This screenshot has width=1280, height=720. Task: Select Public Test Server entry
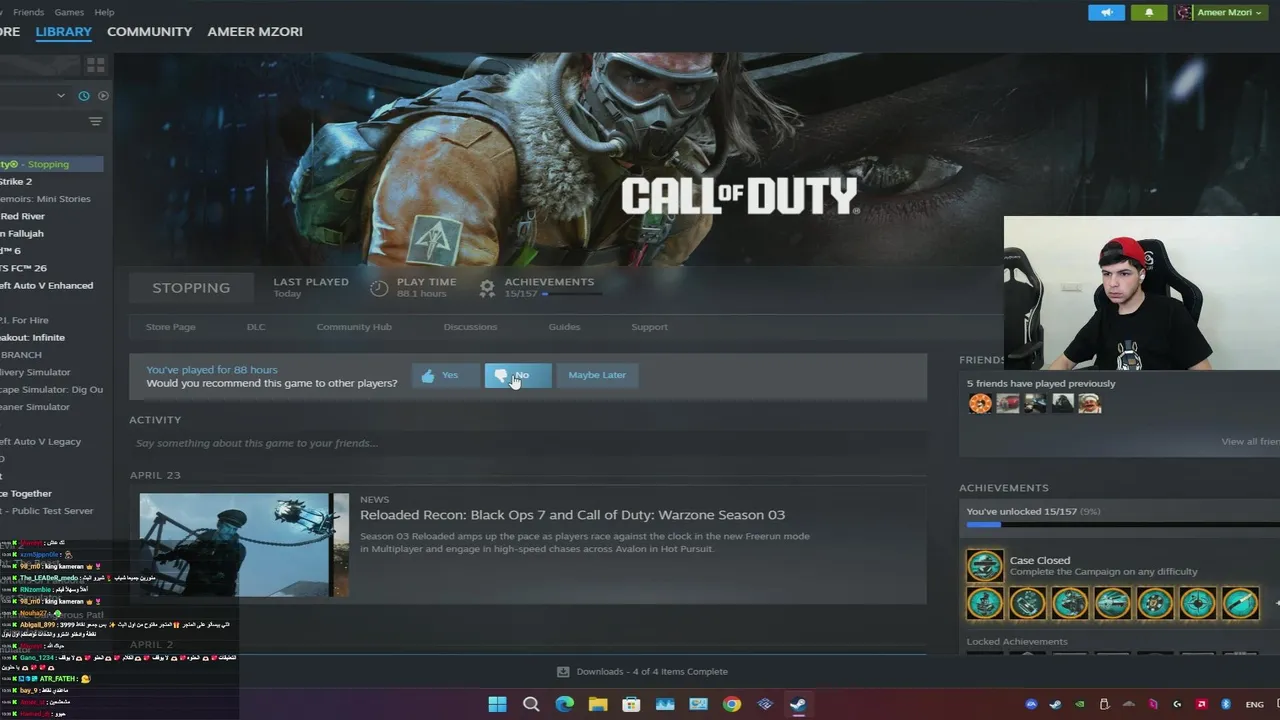pyautogui.click(x=47, y=510)
